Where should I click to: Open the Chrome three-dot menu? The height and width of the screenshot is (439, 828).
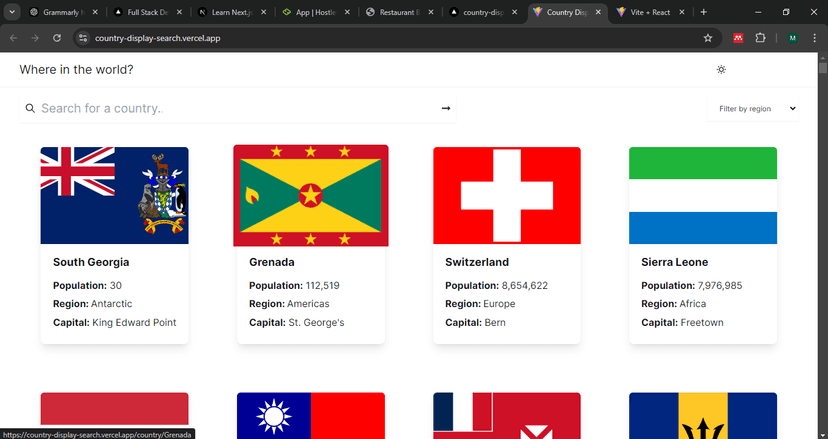pos(814,38)
